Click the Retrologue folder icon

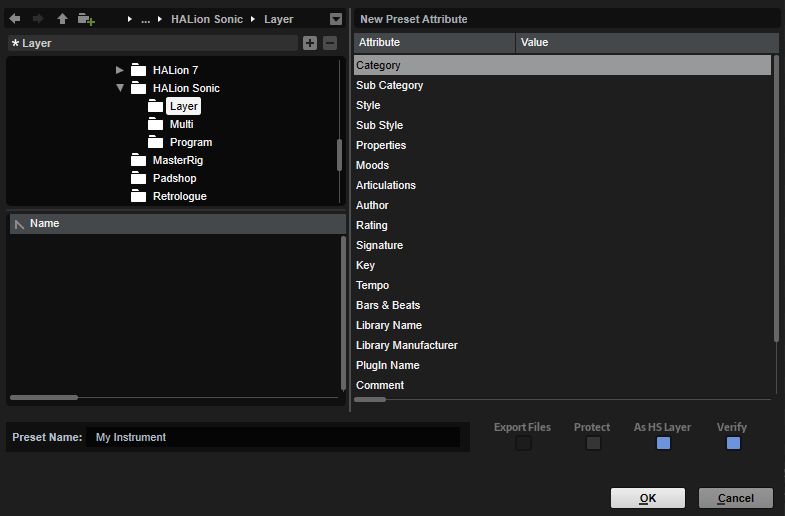click(139, 196)
